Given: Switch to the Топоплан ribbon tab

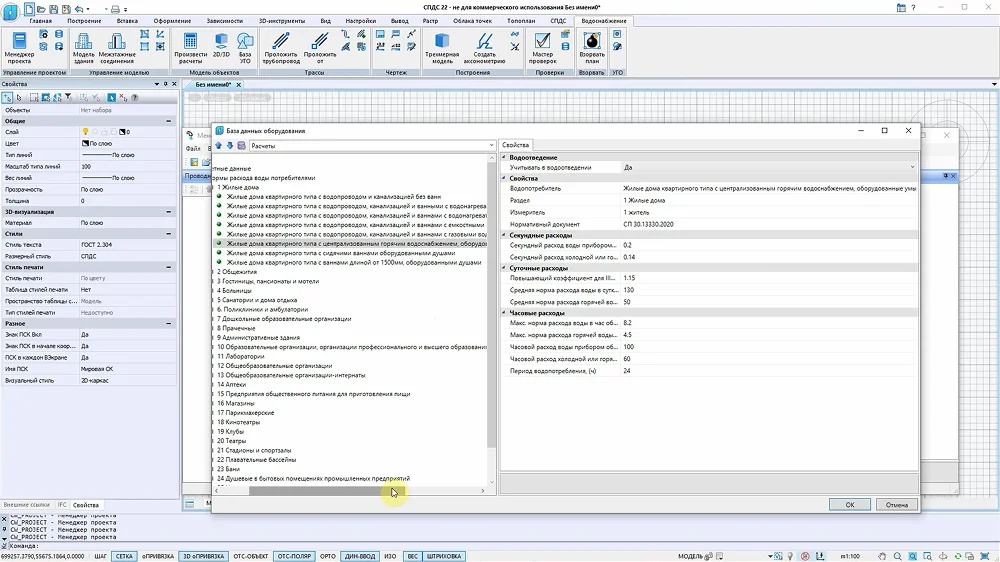Looking at the screenshot, I should pos(521,21).
